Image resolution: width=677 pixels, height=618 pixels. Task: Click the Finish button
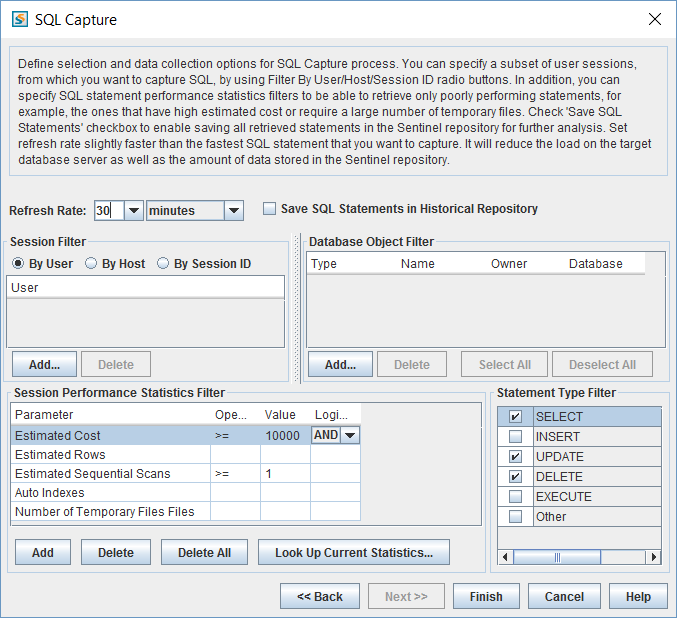(x=486, y=596)
